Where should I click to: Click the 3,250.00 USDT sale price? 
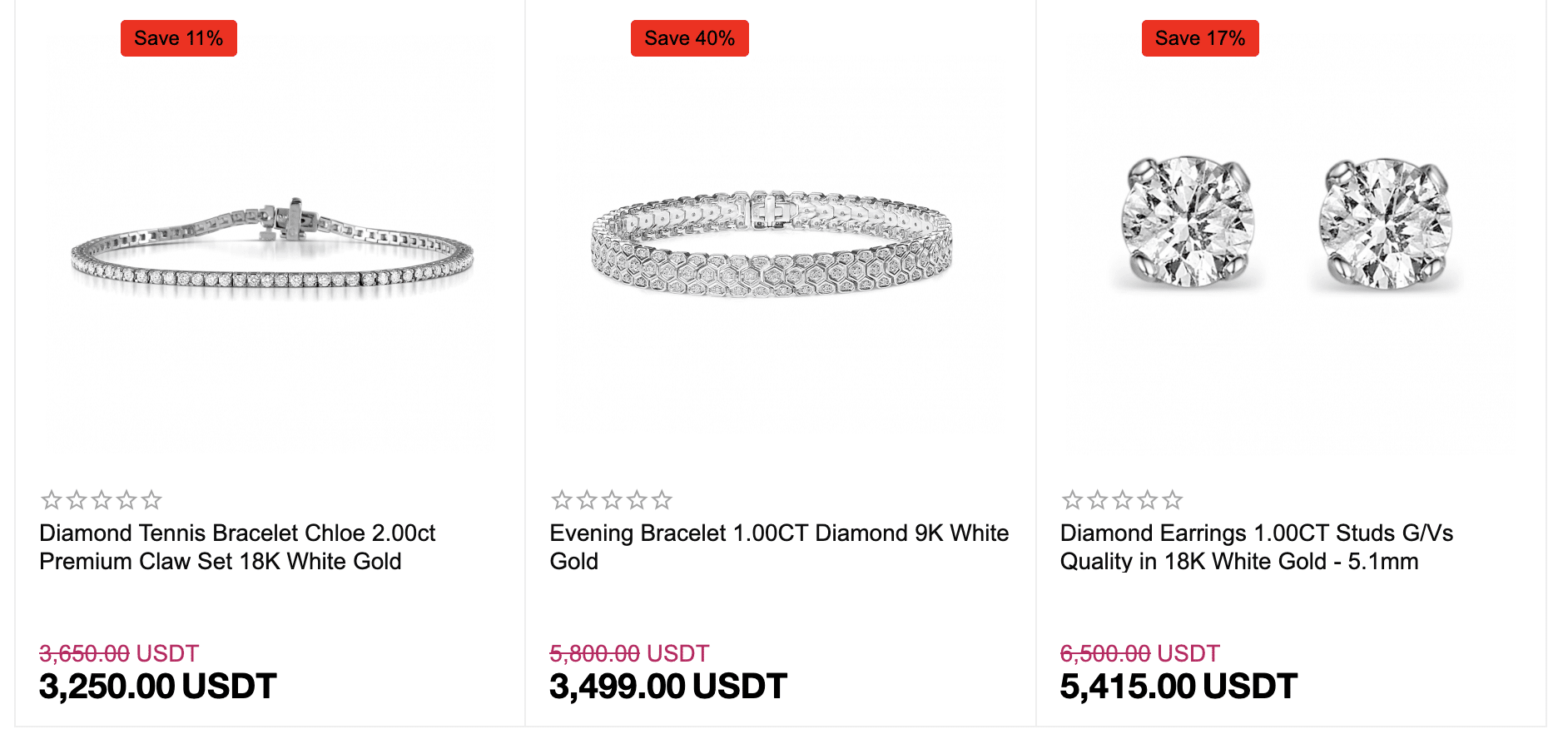tap(158, 687)
